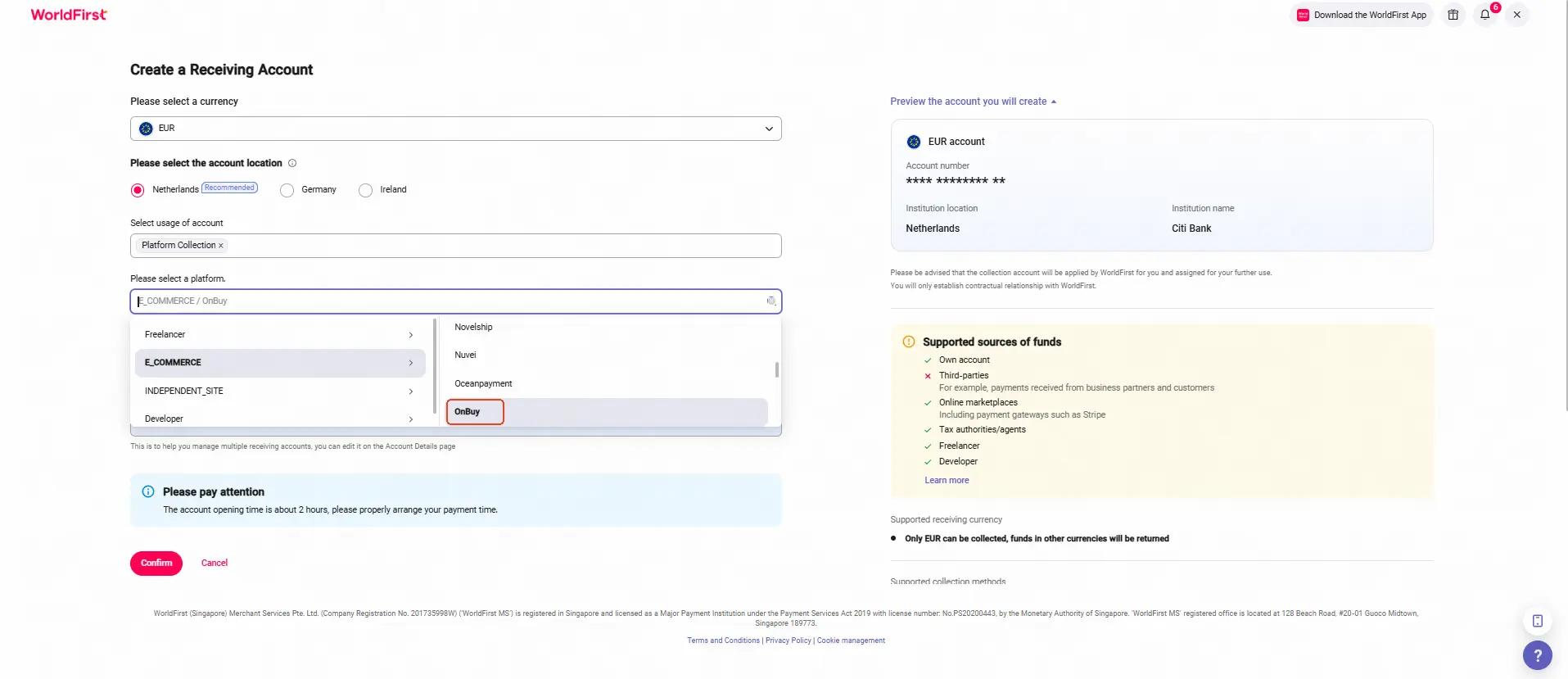The height and width of the screenshot is (679, 1568).
Task: Click the Cancel link
Action: click(215, 564)
